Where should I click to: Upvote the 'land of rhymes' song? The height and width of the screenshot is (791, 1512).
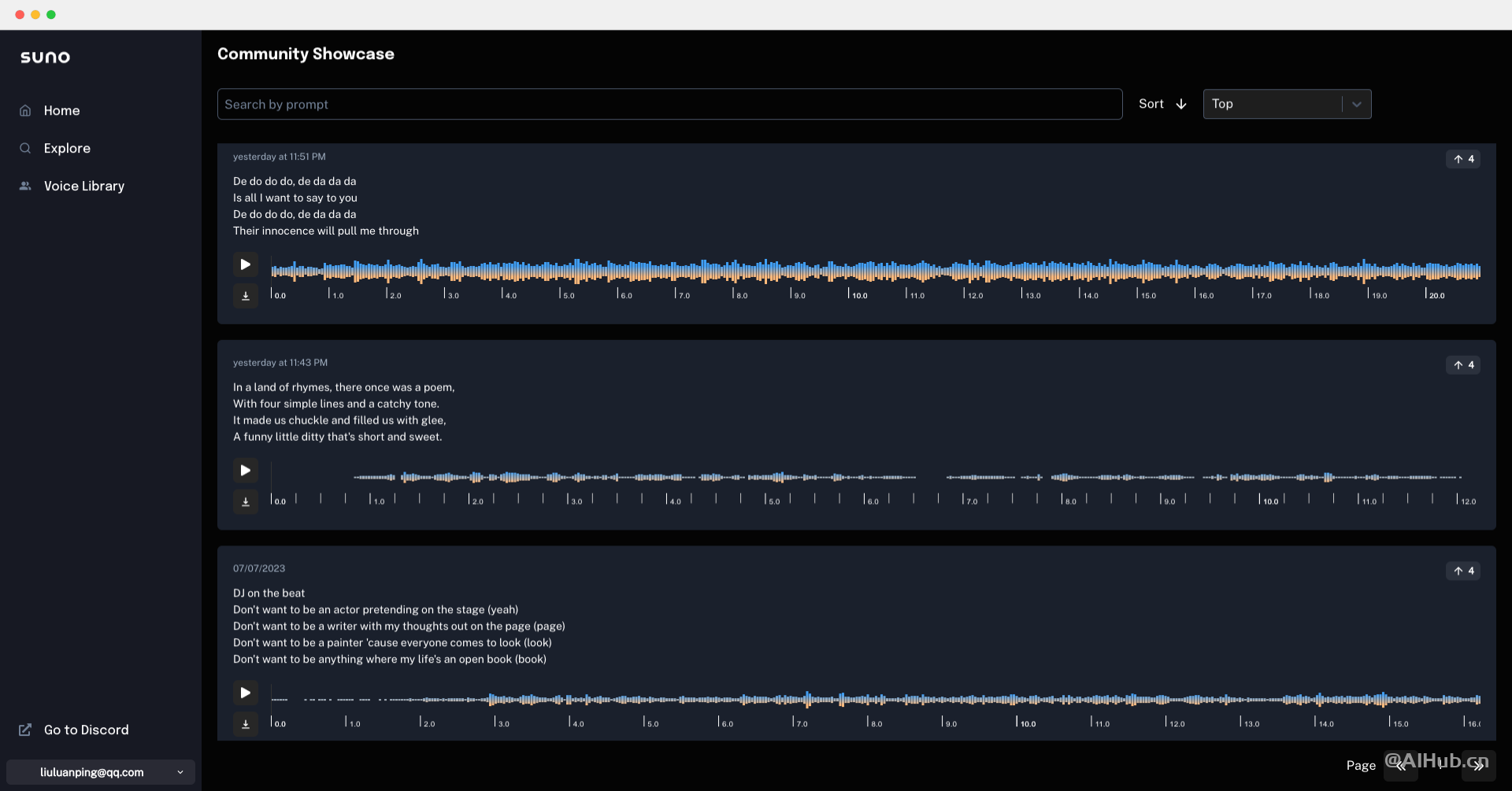coord(1463,365)
